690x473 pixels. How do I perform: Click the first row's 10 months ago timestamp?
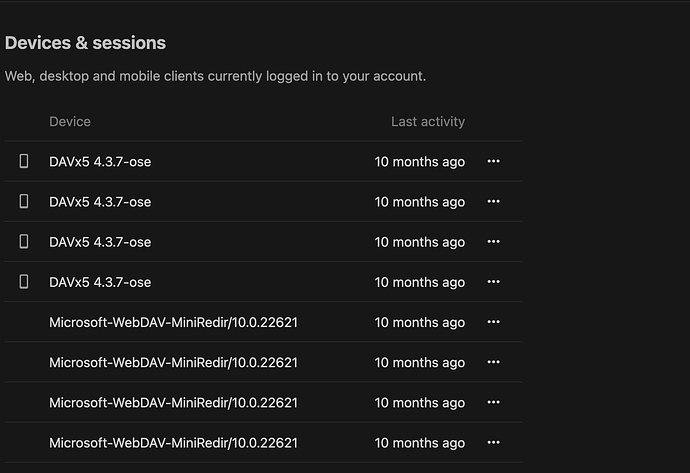tap(419, 161)
